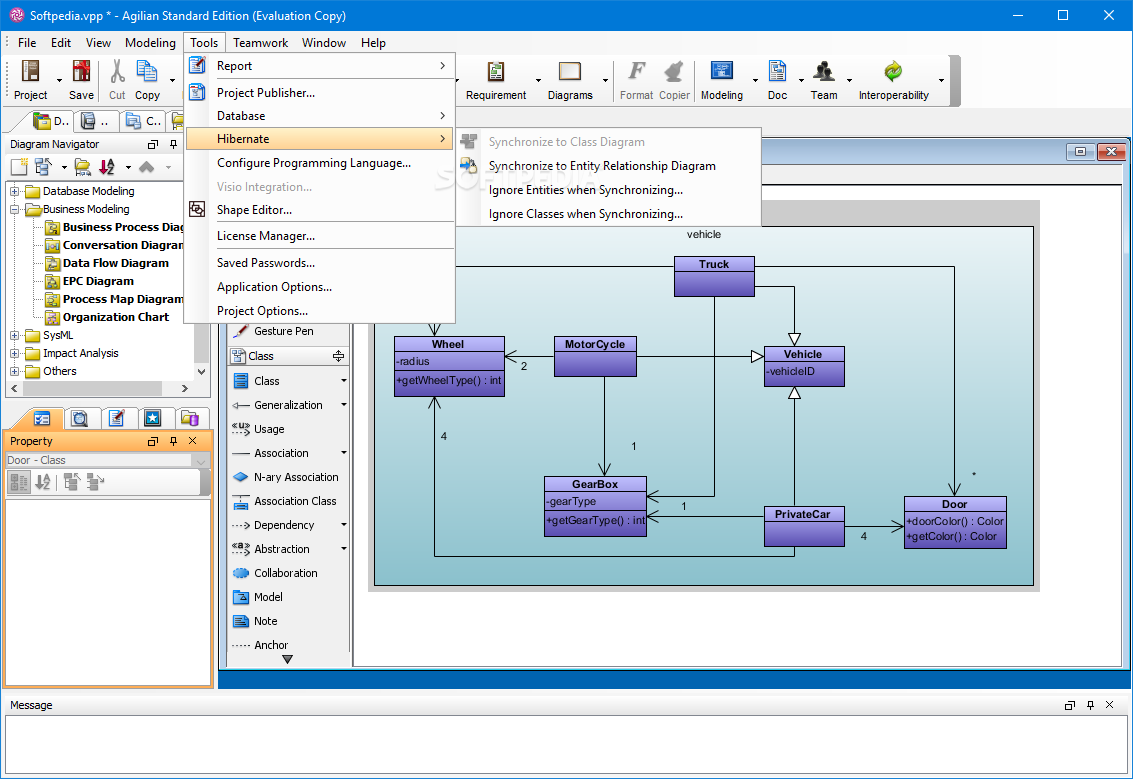Expand the Impact Analysis folder
Screen dimensions: 1133x779
[14, 353]
